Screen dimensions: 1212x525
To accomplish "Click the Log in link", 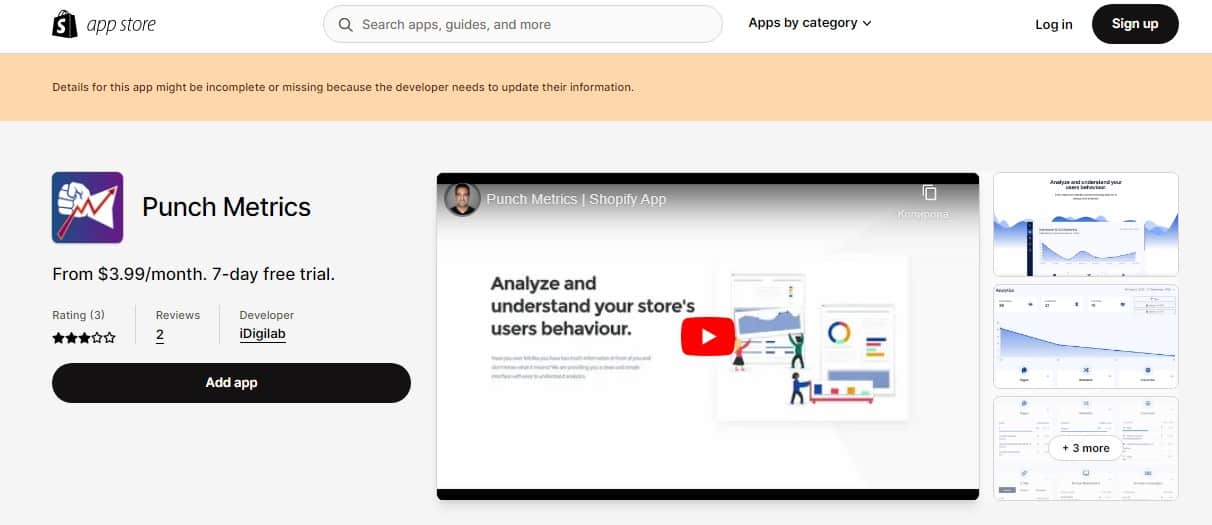I will tap(1053, 24).
